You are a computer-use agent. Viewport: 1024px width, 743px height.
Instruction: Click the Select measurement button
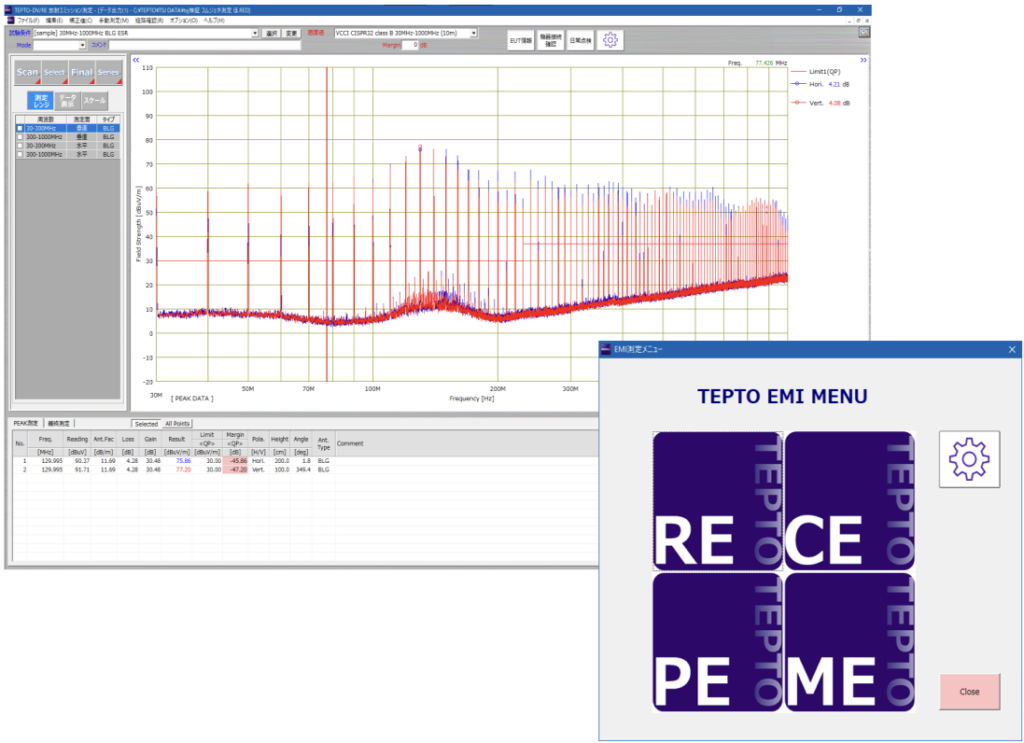coord(55,72)
